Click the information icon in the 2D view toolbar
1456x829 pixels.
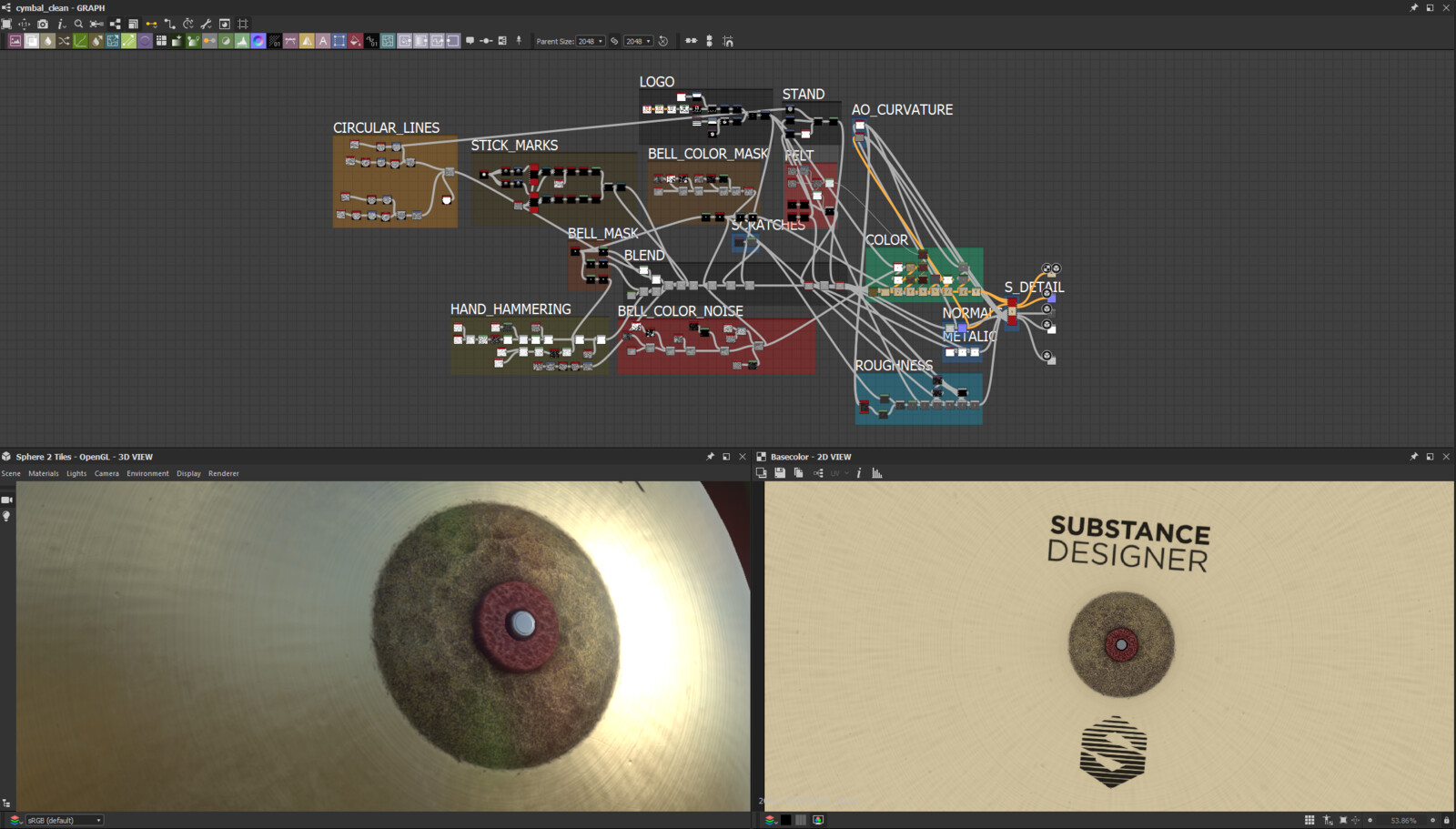[859, 473]
